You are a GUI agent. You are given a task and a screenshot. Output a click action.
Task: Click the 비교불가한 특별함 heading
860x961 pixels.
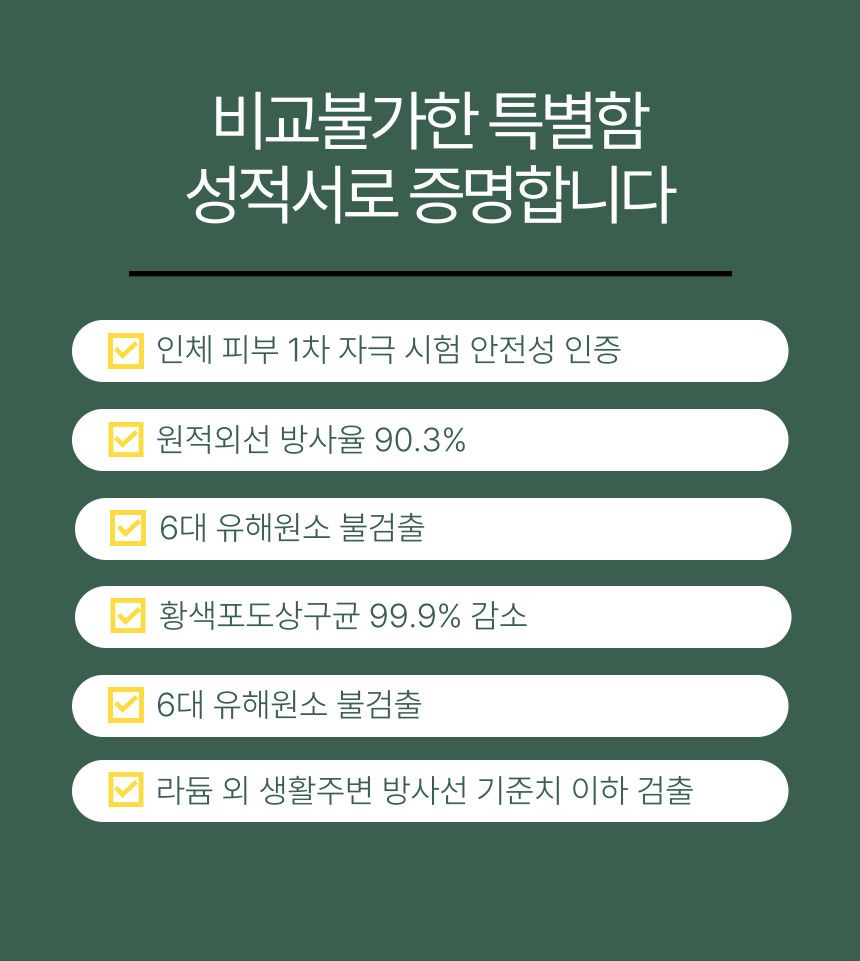tap(431, 121)
